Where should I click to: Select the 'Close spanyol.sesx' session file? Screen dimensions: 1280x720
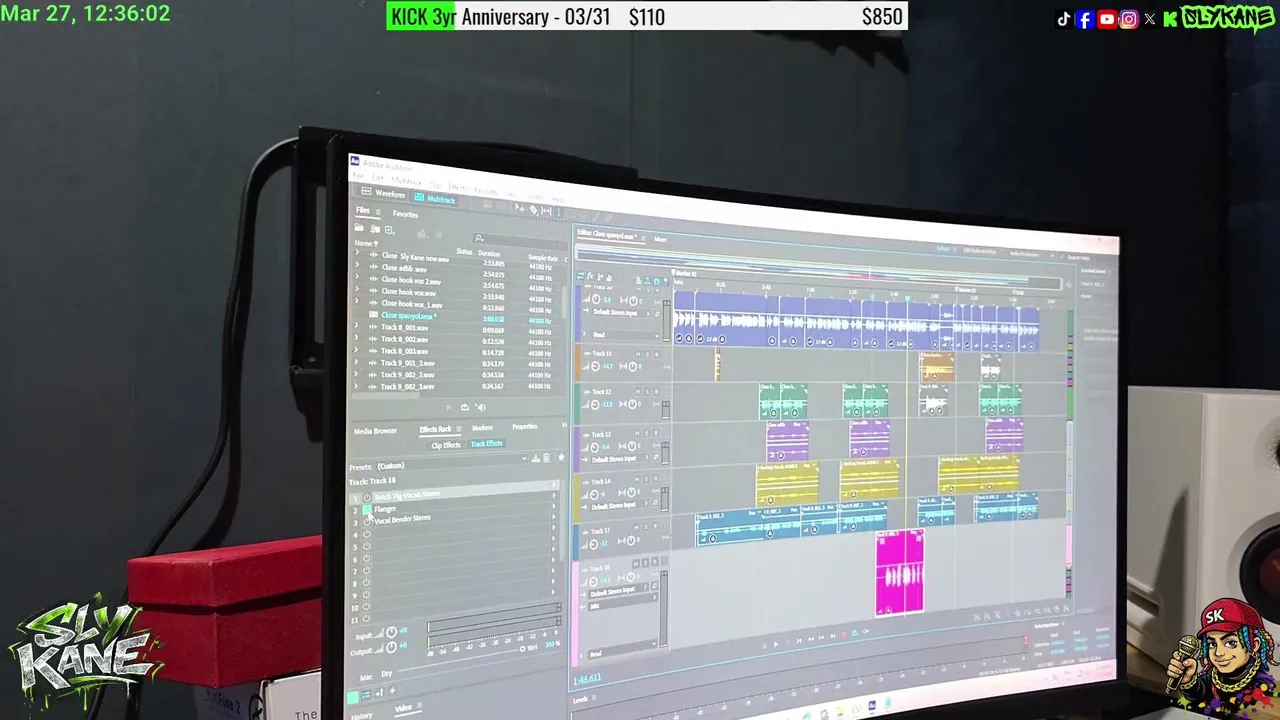tap(408, 315)
